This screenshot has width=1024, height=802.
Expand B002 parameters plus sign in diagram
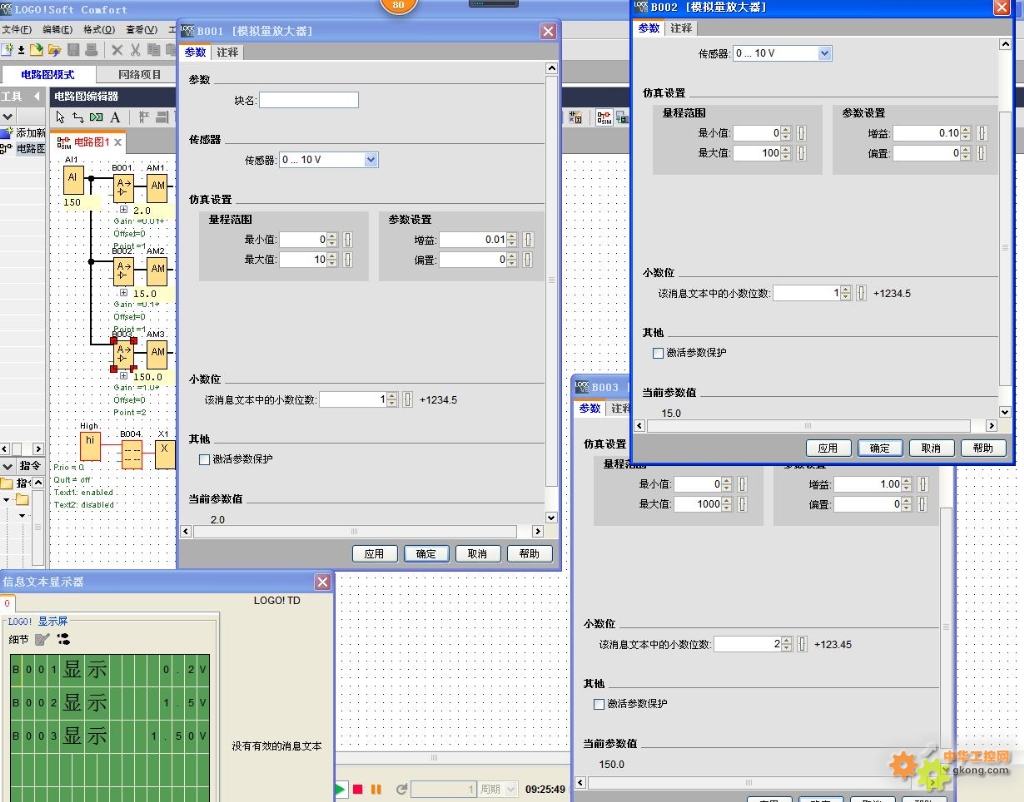[x=123, y=293]
